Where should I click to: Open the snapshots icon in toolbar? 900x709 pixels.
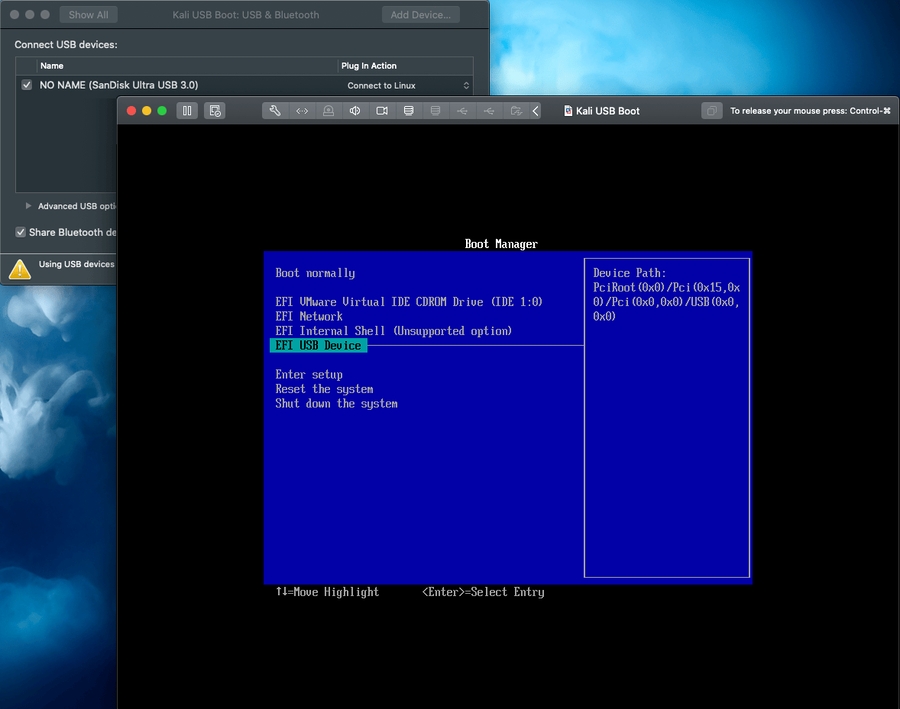pos(215,111)
